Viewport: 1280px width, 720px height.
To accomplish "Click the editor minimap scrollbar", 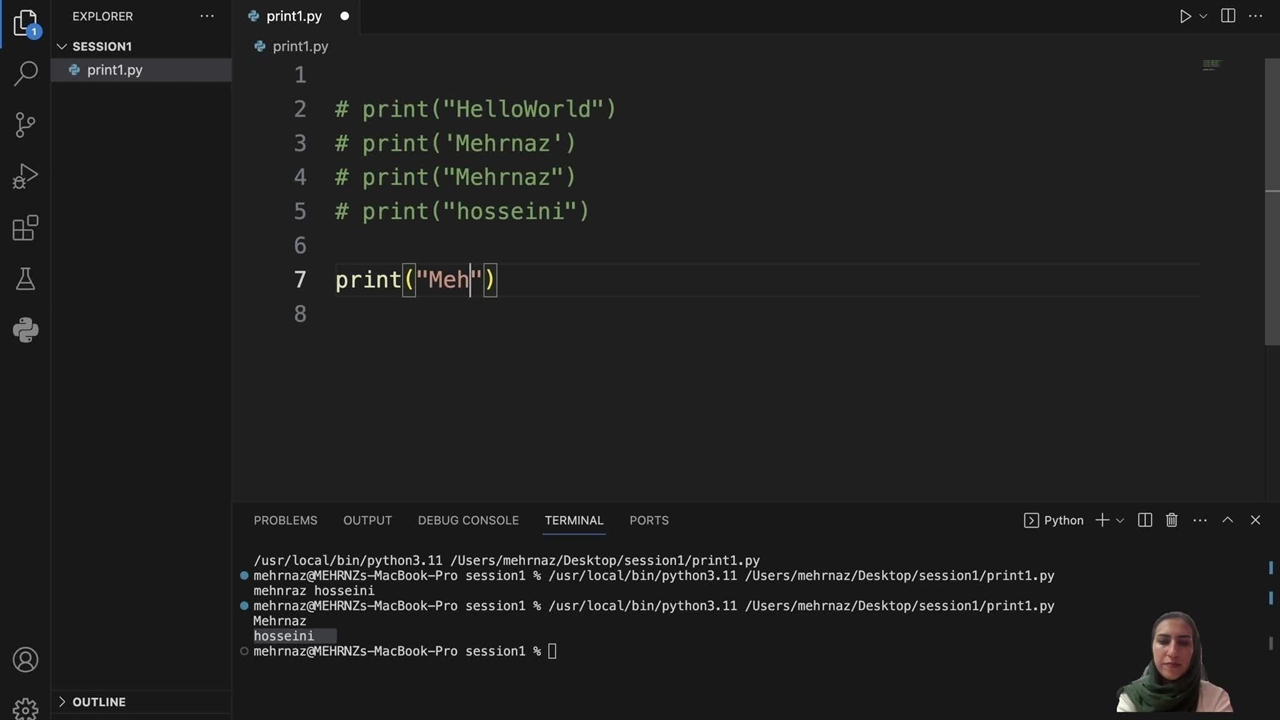I will [x=1211, y=66].
